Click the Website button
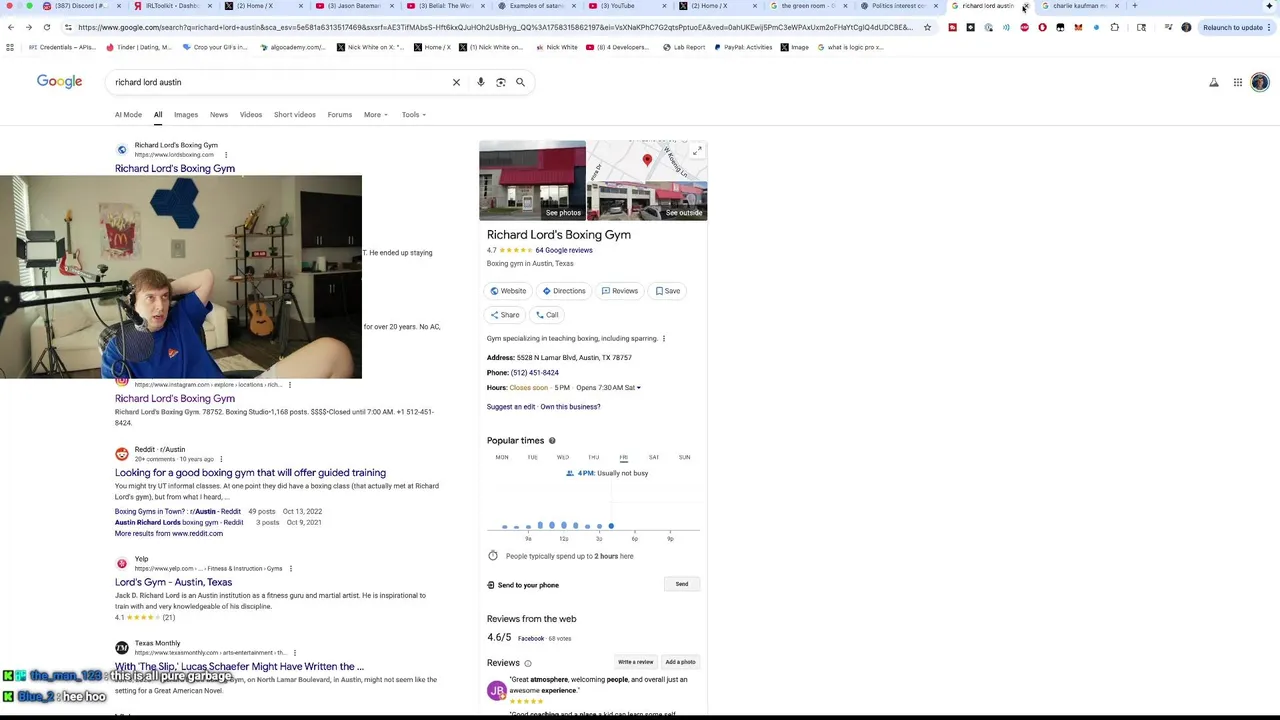This screenshot has height=720, width=1280. coord(508,291)
